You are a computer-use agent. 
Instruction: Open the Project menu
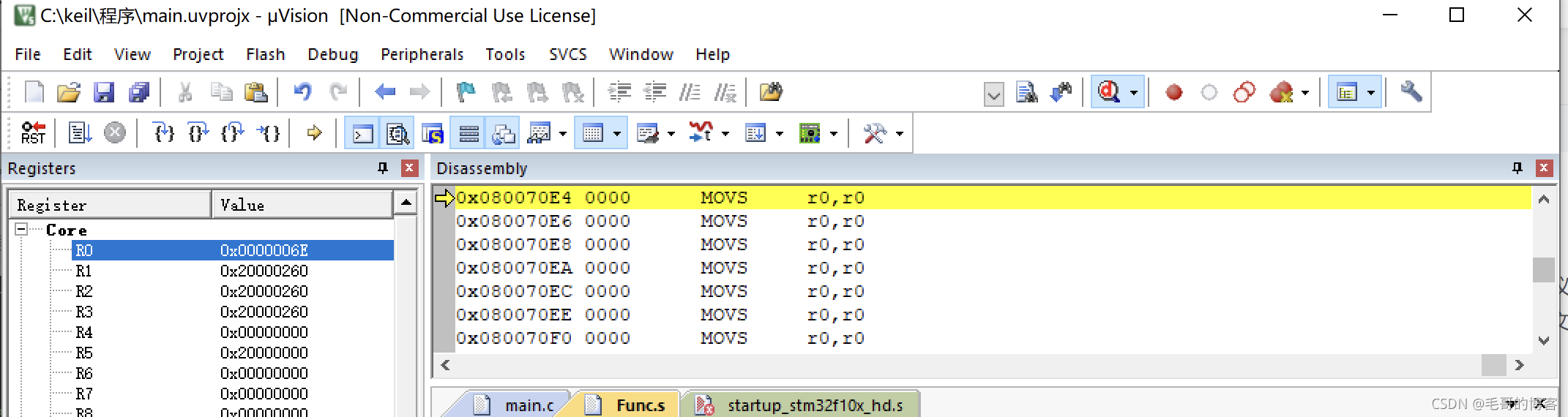(198, 54)
